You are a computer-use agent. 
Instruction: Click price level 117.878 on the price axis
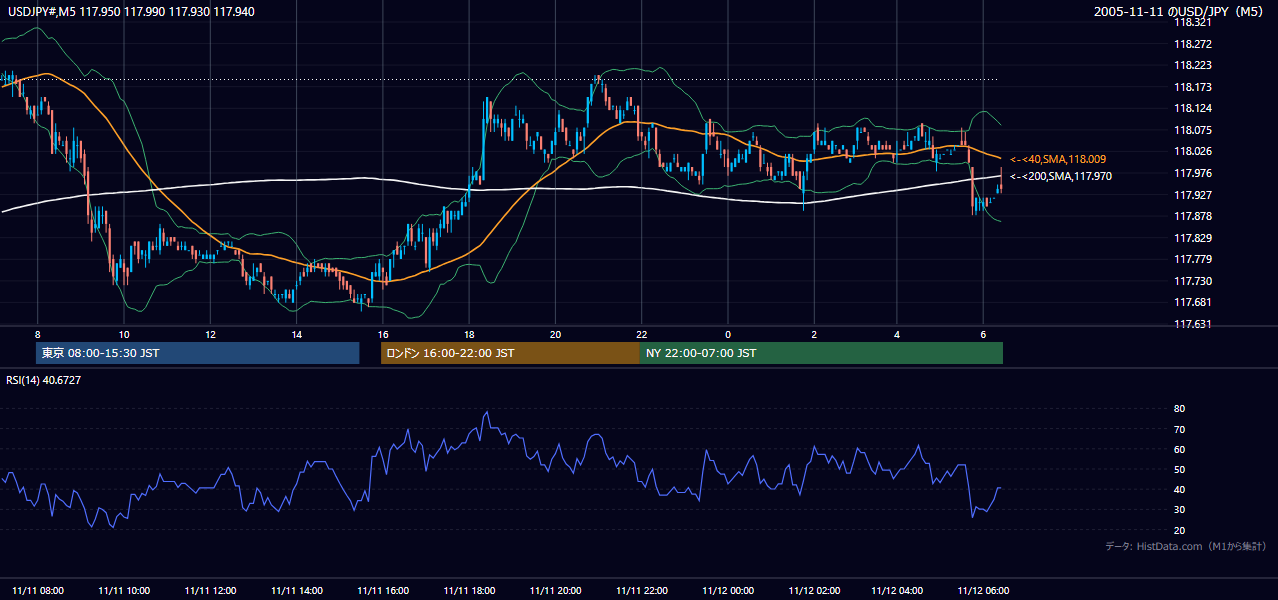coord(1192,216)
